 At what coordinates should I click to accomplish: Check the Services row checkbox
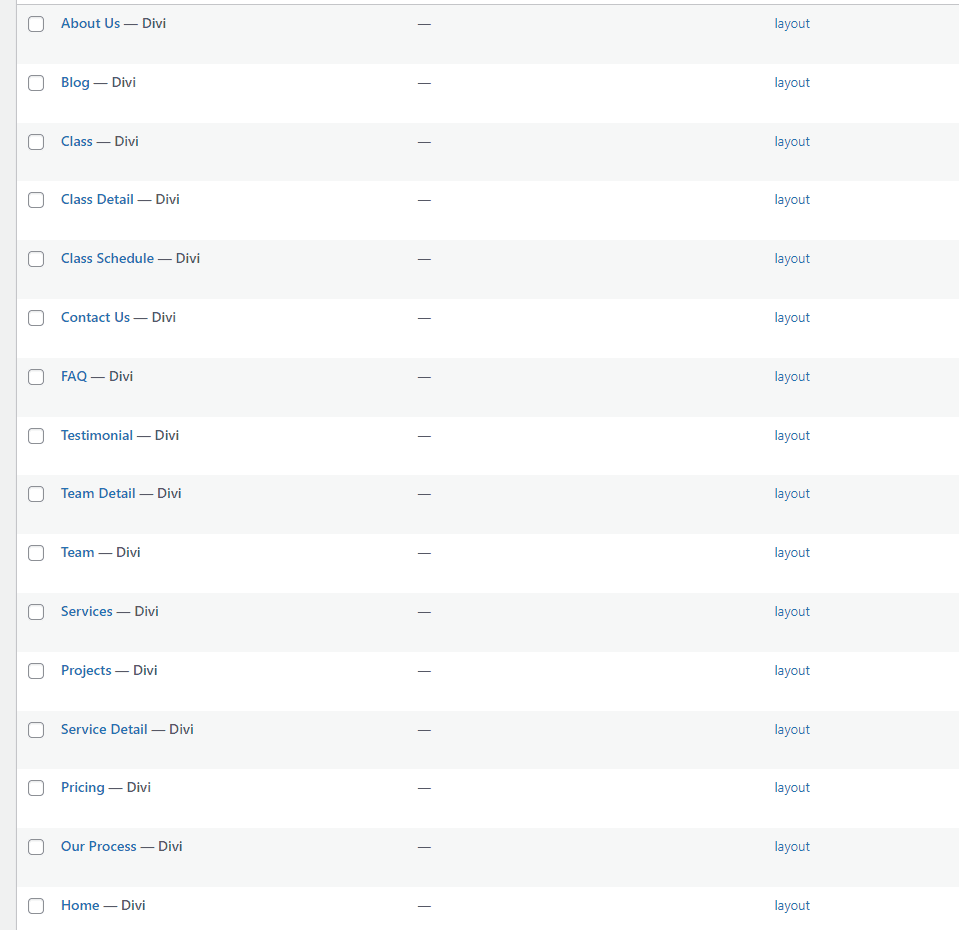(x=36, y=612)
